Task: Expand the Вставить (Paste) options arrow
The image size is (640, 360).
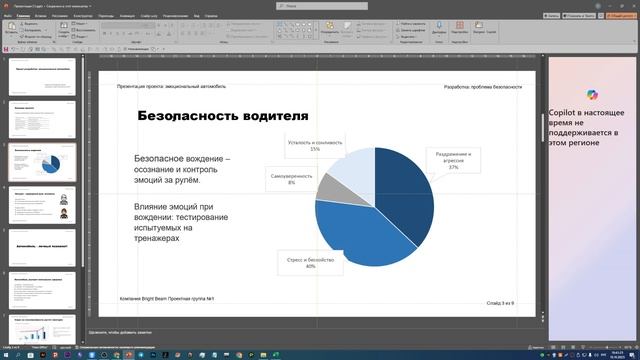Action: click(x=11, y=36)
